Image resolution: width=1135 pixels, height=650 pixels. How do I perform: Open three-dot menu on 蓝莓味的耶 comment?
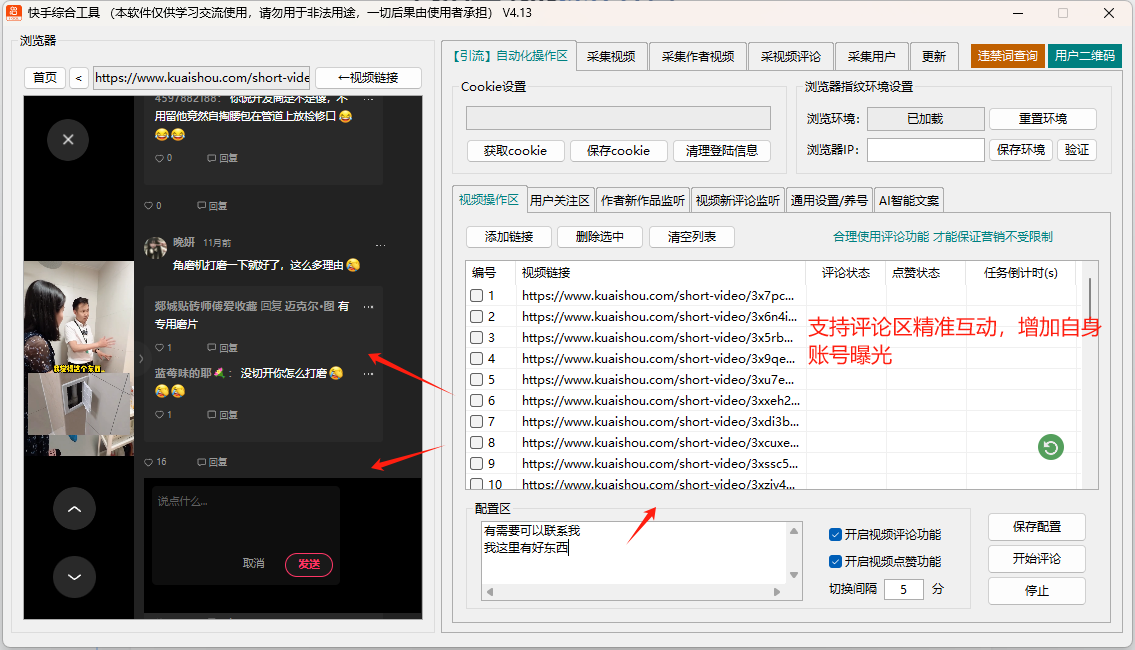click(x=368, y=373)
